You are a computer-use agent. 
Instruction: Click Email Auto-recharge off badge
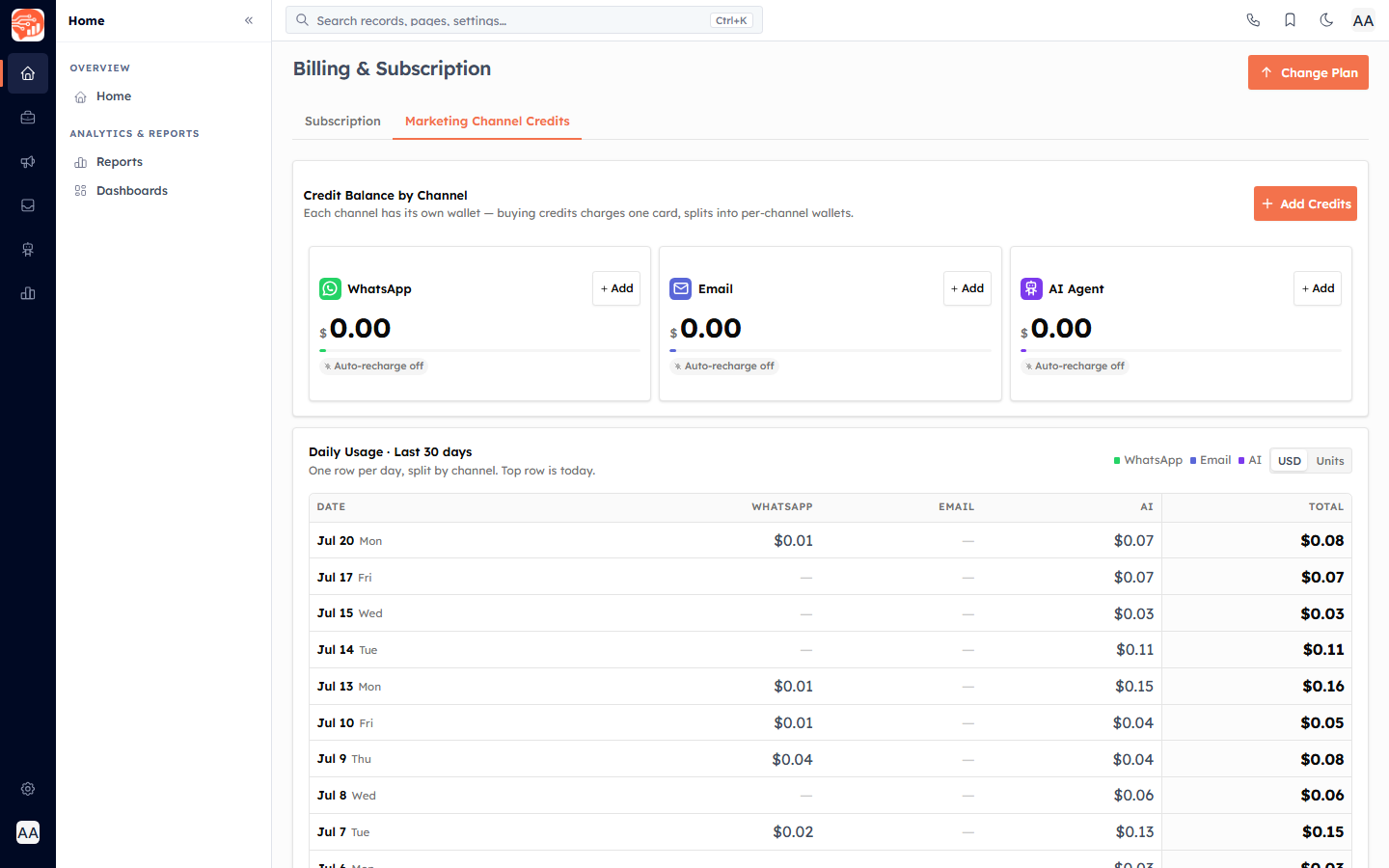(724, 366)
